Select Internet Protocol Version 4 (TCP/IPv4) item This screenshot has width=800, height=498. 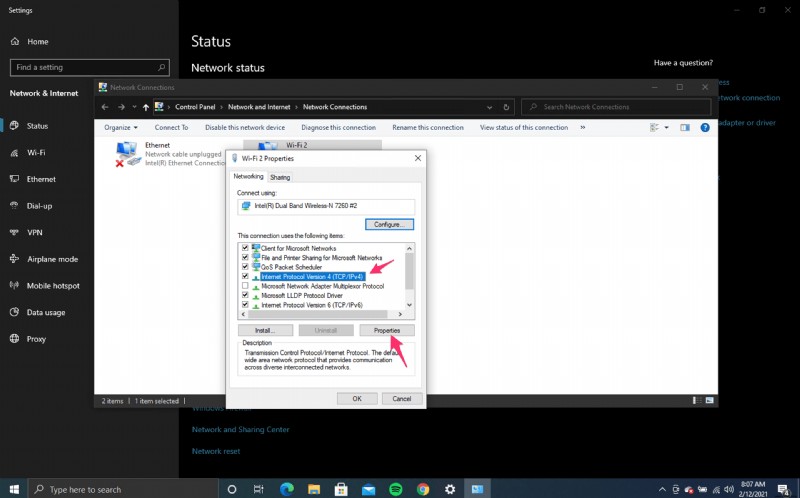coord(312,277)
